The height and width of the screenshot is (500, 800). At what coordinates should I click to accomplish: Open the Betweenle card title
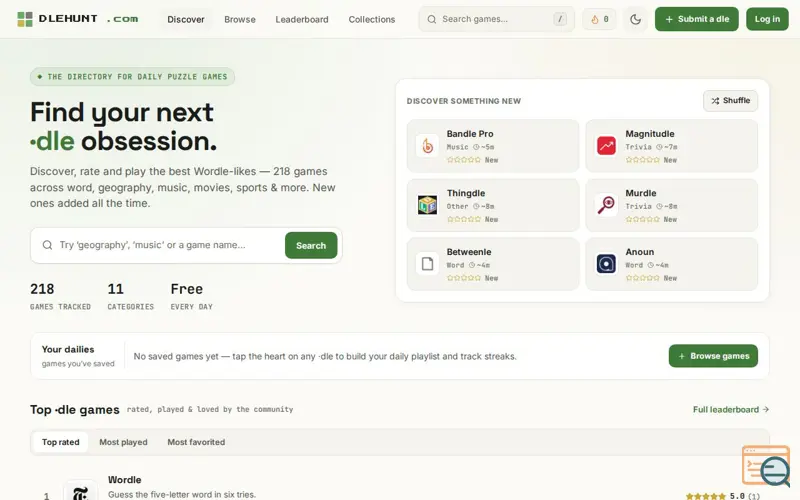click(469, 252)
